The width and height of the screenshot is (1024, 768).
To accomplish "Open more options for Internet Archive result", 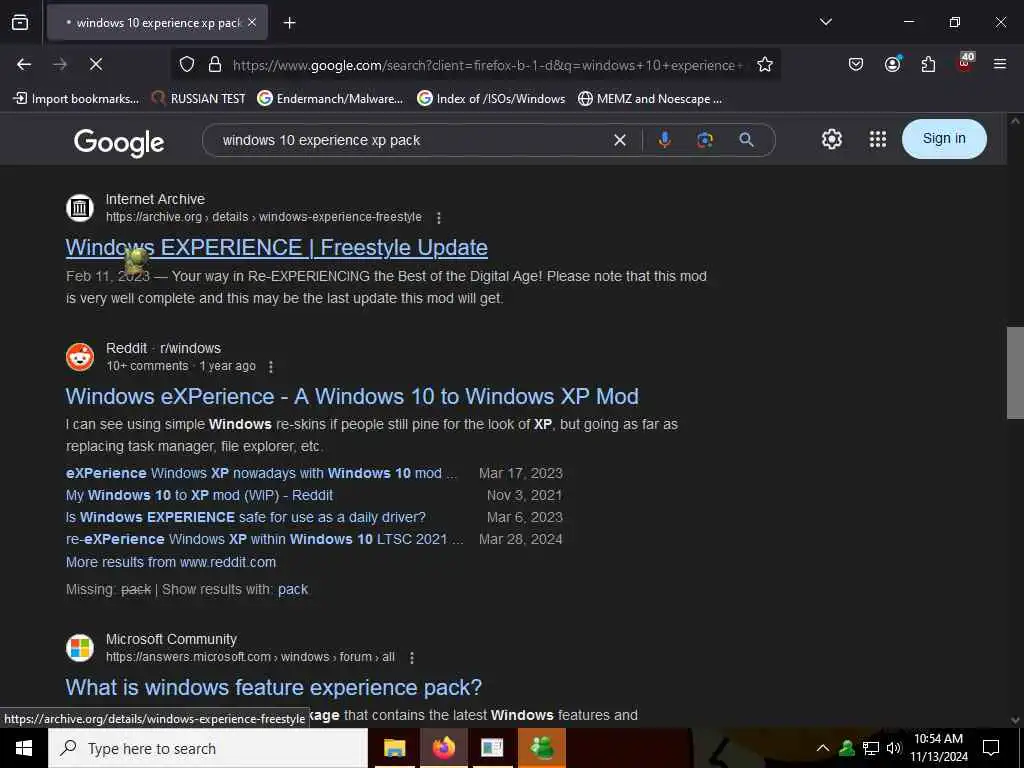I will coord(439,217).
